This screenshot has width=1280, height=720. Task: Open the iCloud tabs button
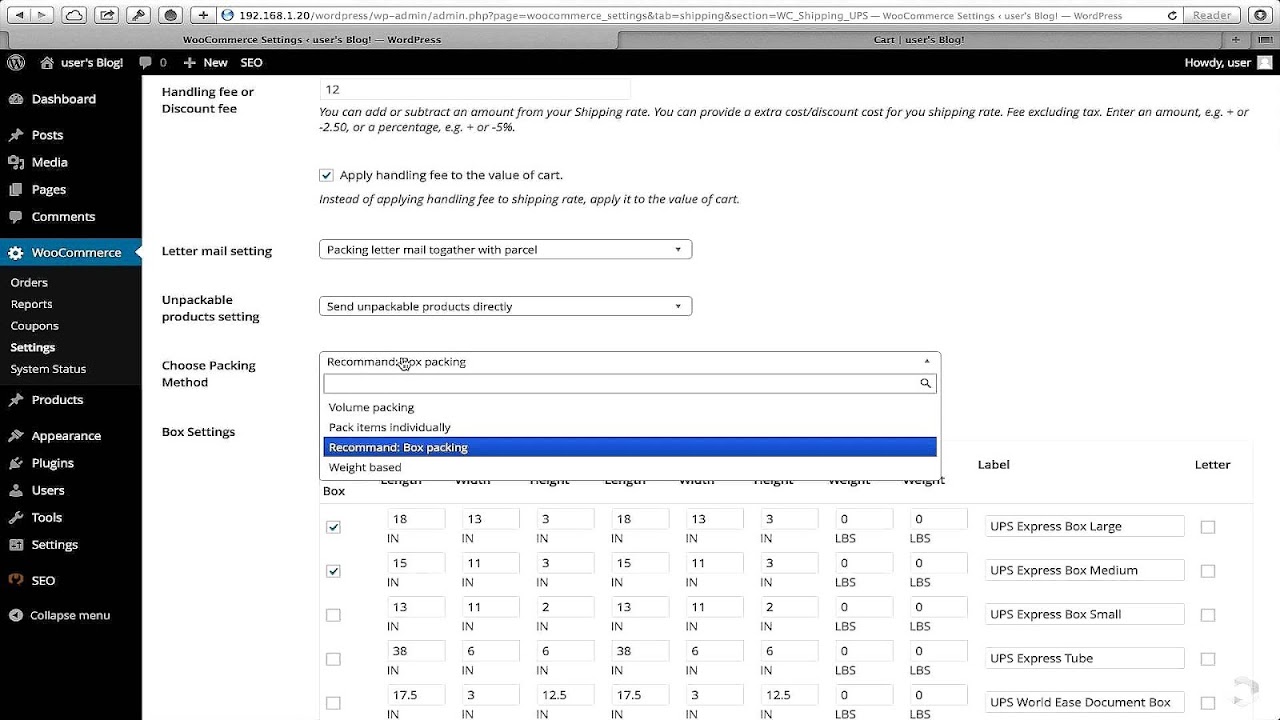(74, 15)
